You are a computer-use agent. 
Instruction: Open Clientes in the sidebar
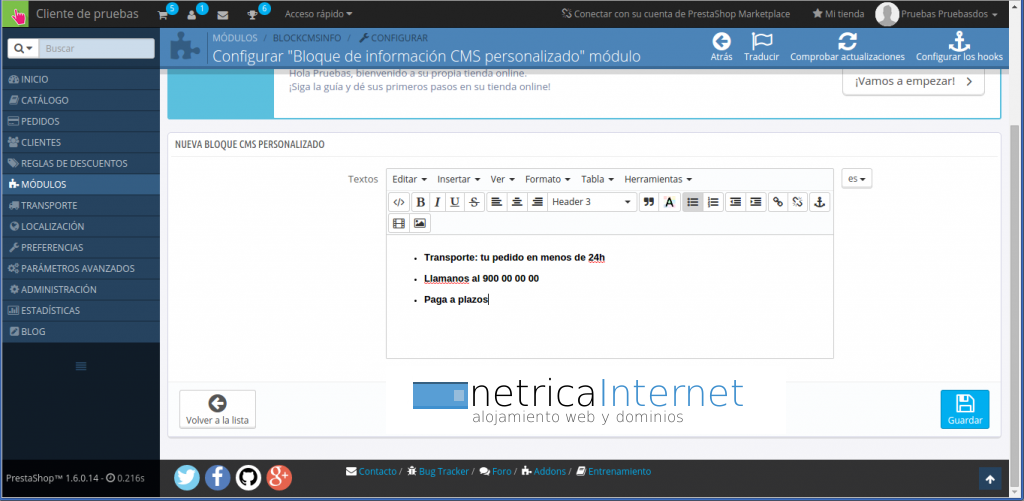(81, 142)
